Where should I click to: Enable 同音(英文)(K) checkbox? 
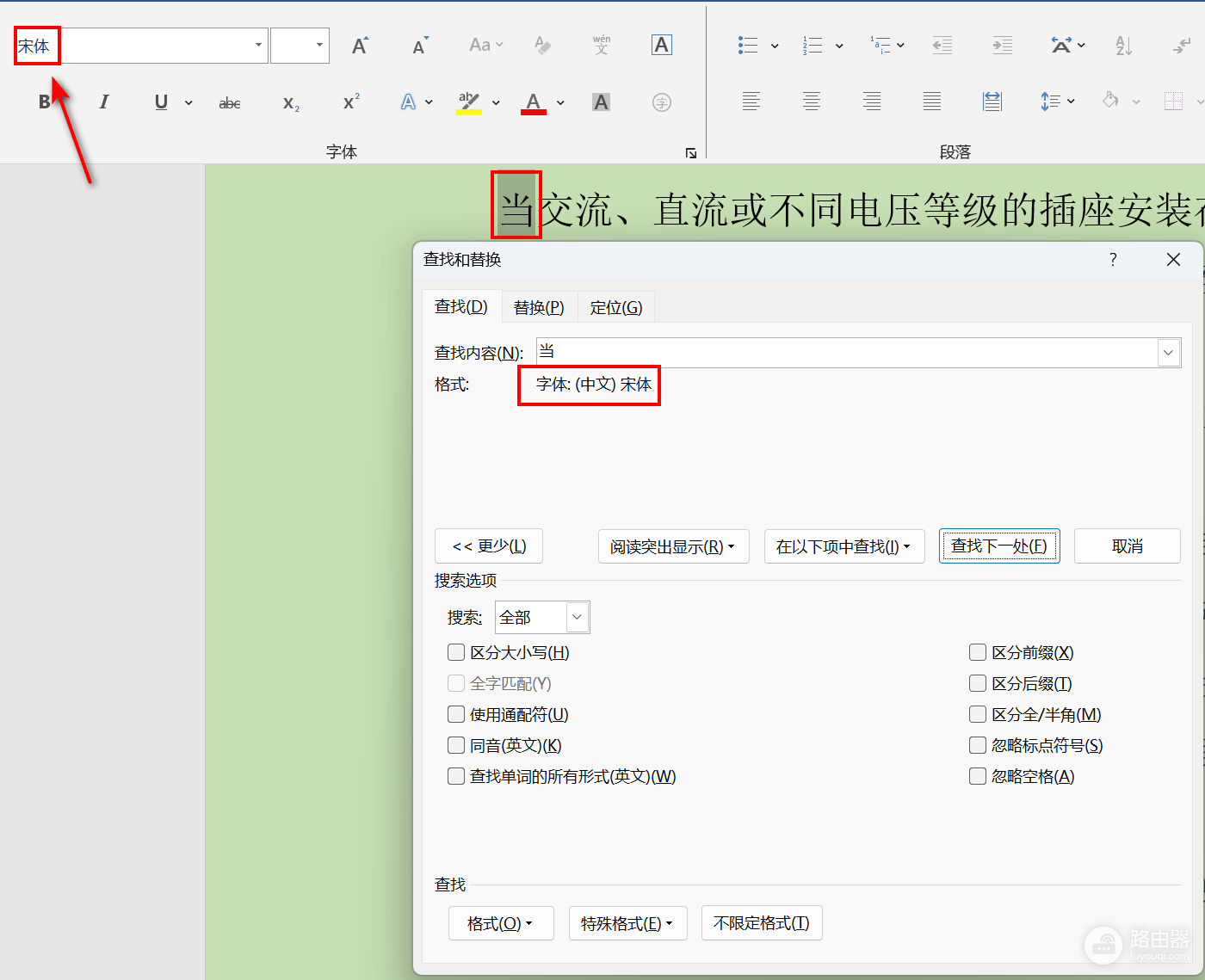(x=456, y=745)
